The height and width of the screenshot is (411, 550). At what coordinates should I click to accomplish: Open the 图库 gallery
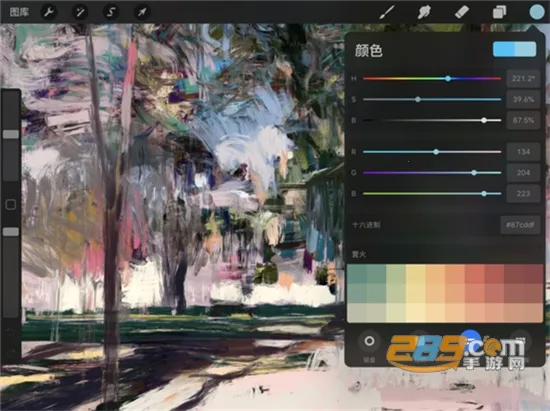click(19, 12)
